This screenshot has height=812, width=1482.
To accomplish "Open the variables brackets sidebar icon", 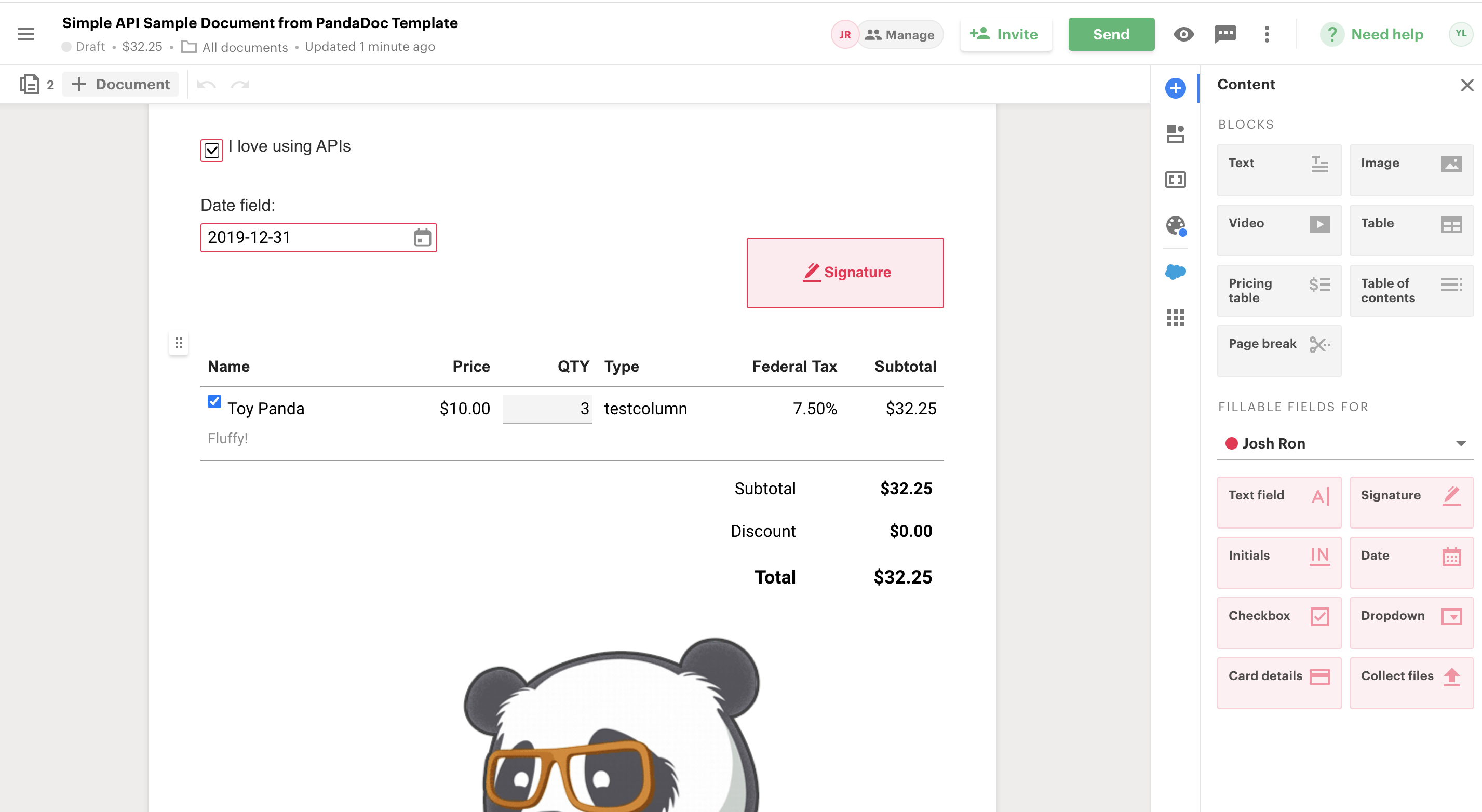I will click(1175, 180).
